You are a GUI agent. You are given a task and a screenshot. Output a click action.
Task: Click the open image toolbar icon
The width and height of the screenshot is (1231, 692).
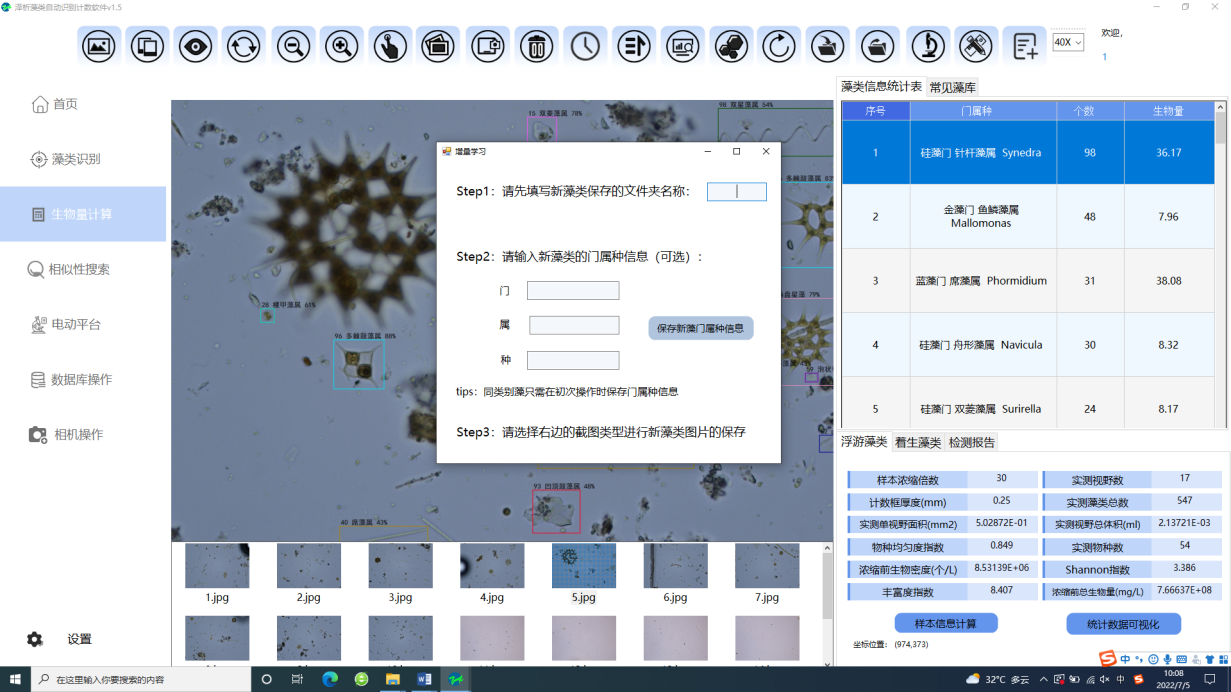coord(99,46)
